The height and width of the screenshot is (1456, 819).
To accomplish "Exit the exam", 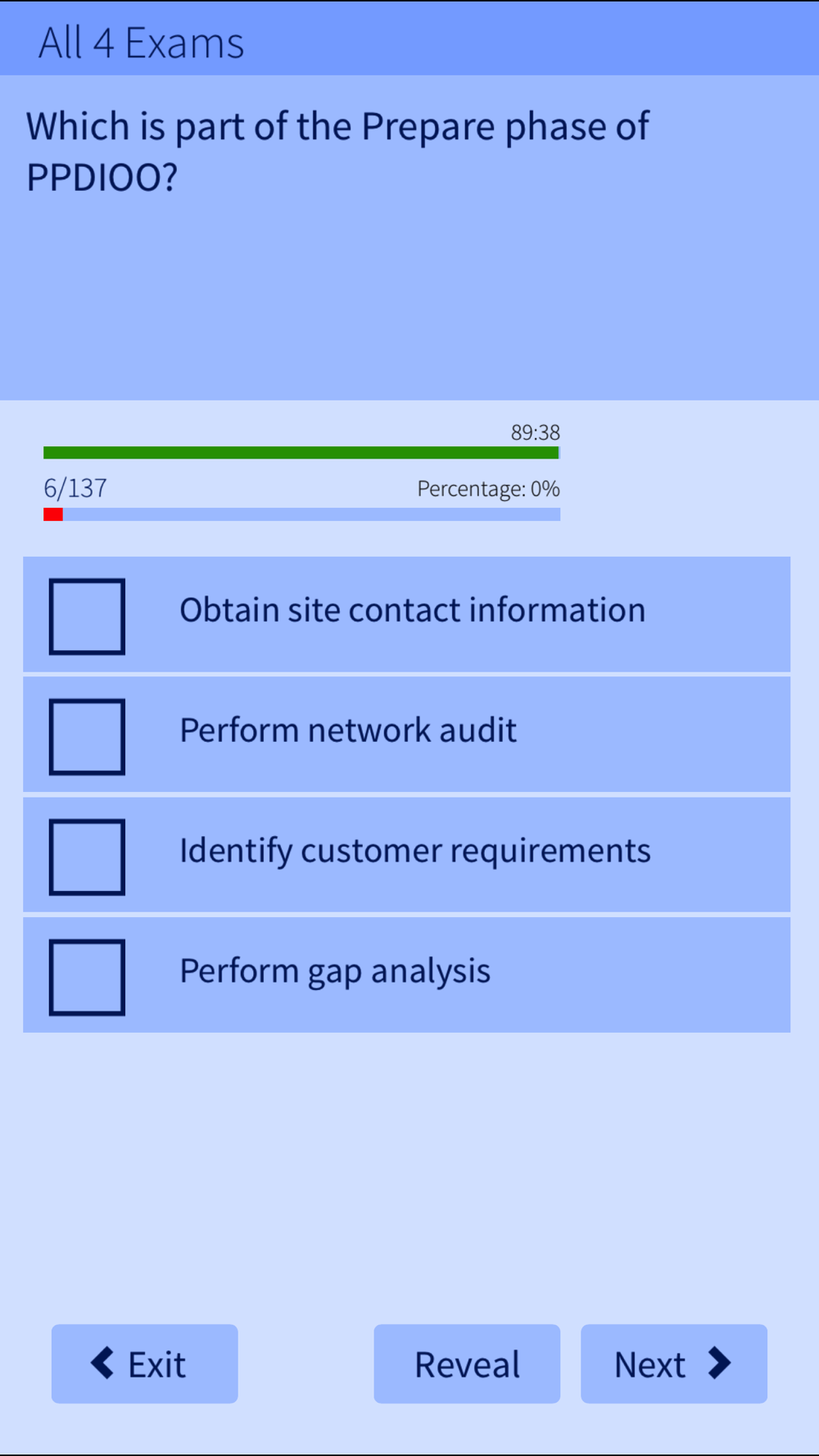I will [x=145, y=1364].
